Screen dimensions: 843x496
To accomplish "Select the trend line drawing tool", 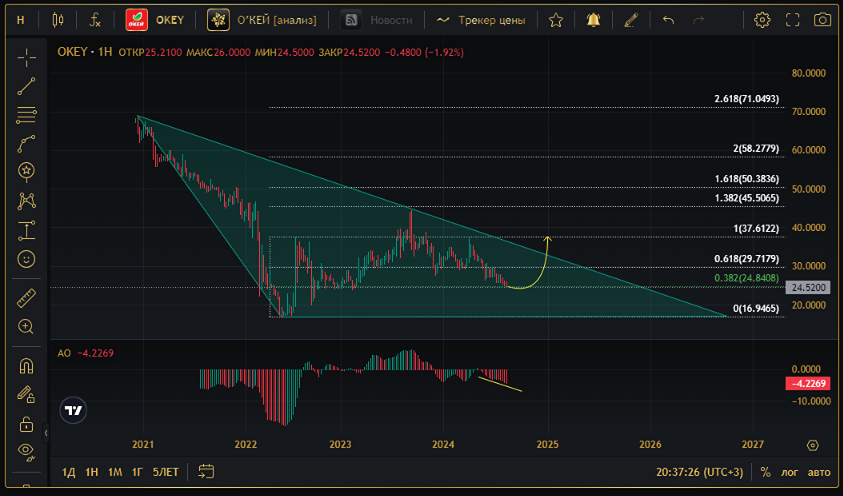I will 26,87.
